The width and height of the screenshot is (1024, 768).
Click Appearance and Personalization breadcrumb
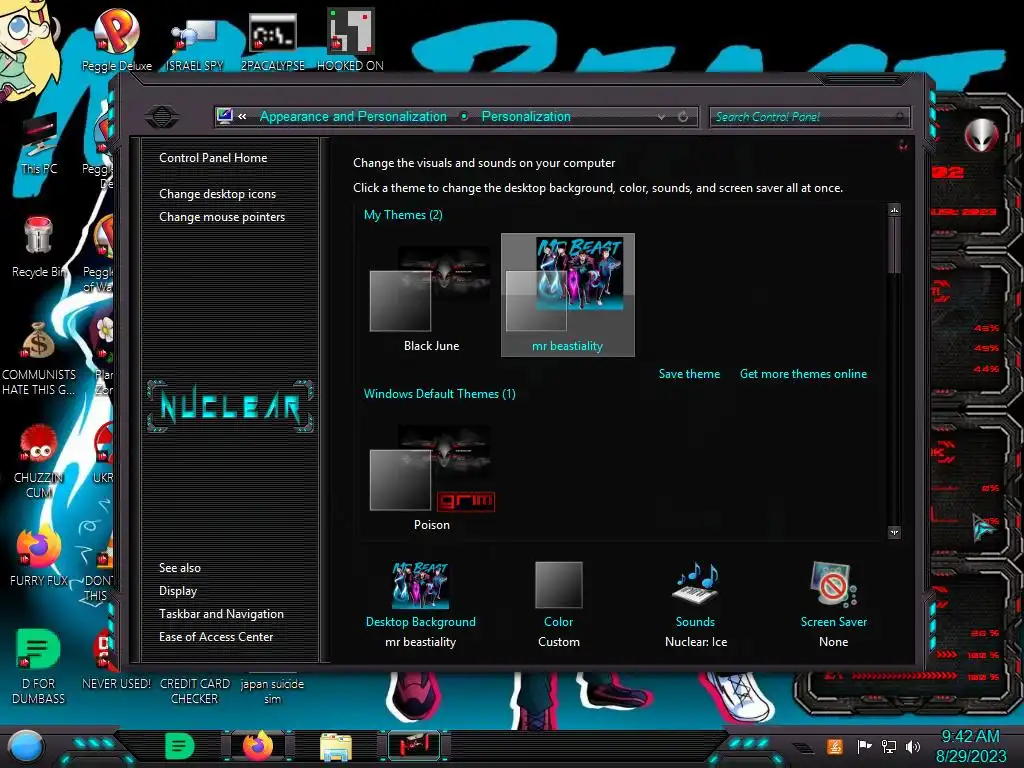click(353, 116)
